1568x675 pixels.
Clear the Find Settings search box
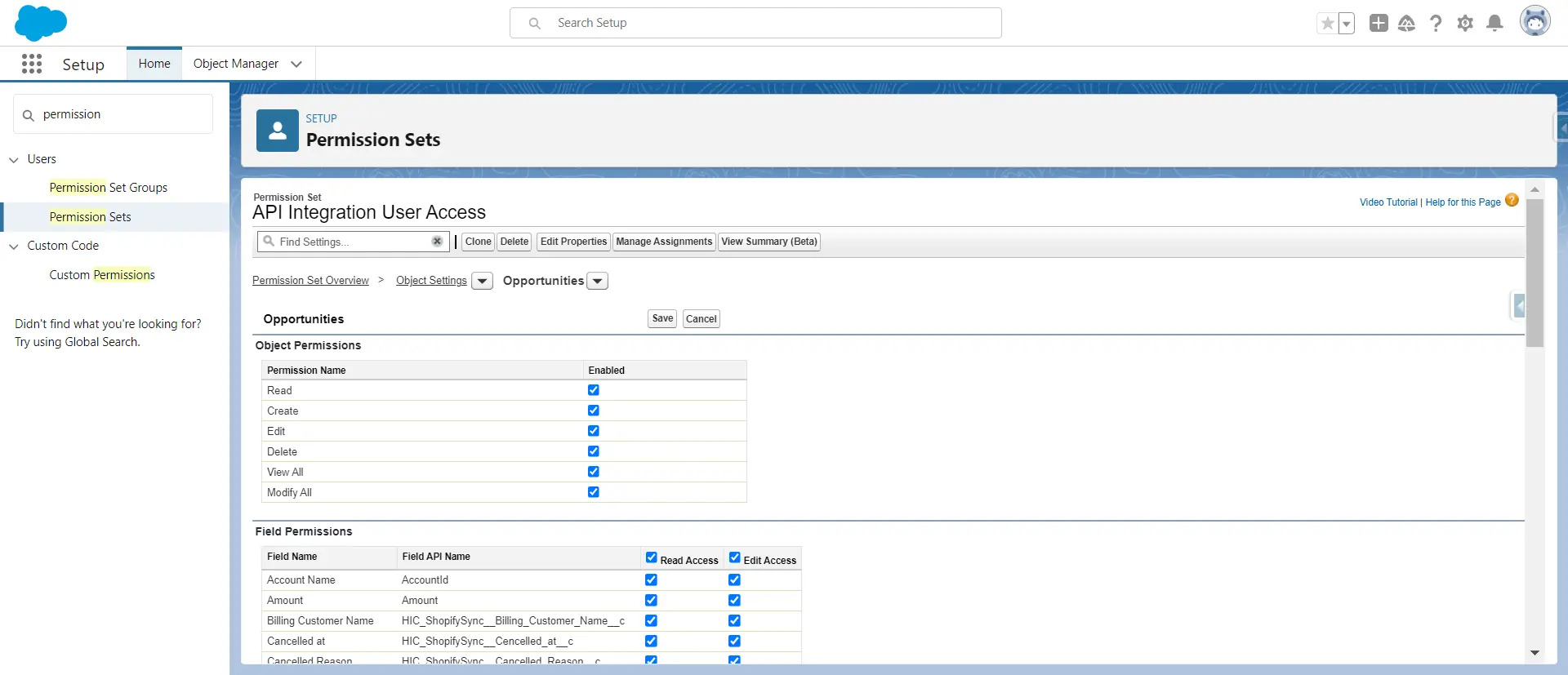[437, 242]
